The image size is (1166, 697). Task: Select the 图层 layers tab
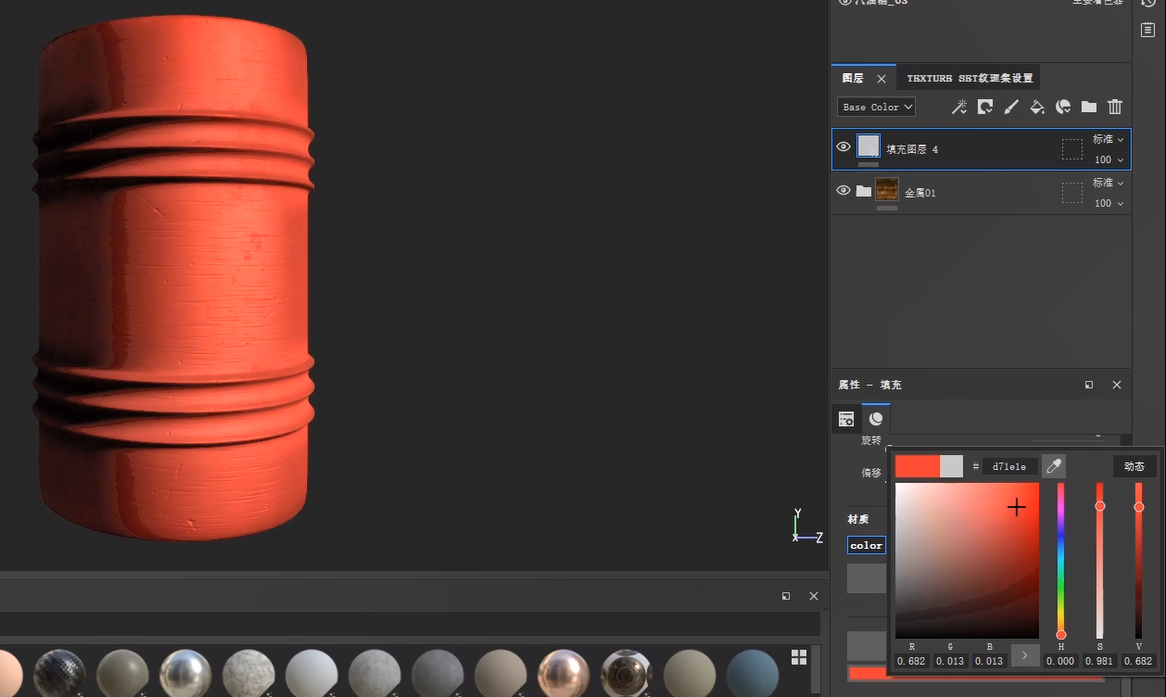point(853,78)
